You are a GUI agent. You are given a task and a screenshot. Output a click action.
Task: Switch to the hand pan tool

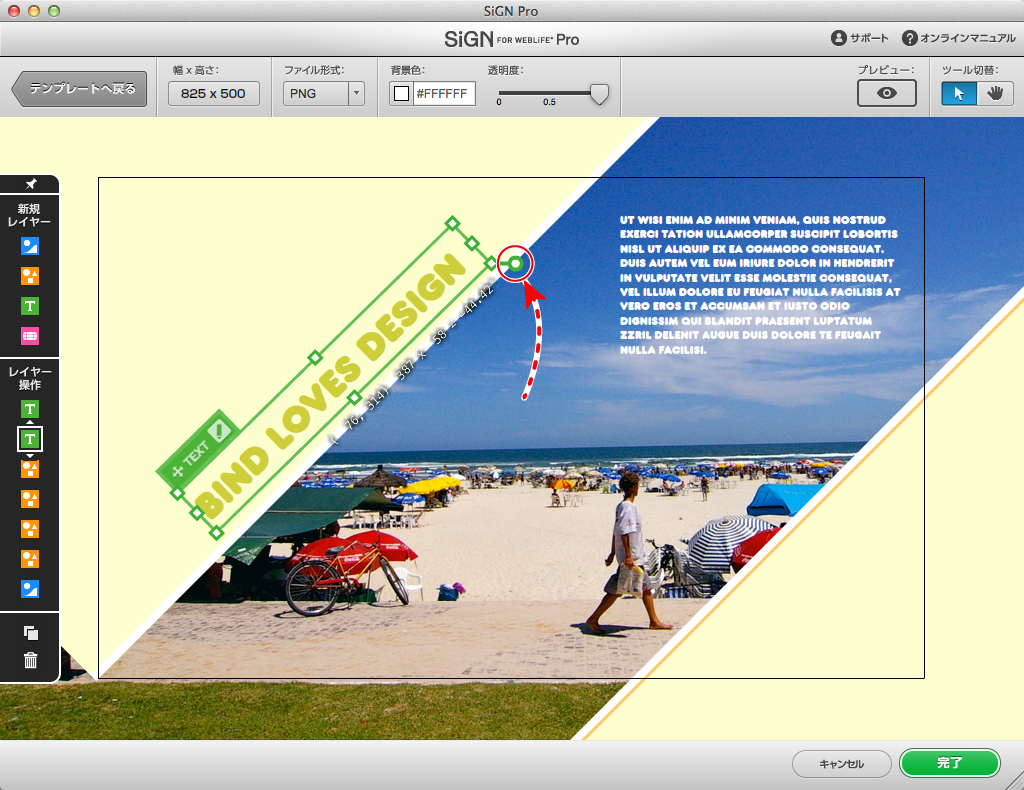[x=995, y=93]
